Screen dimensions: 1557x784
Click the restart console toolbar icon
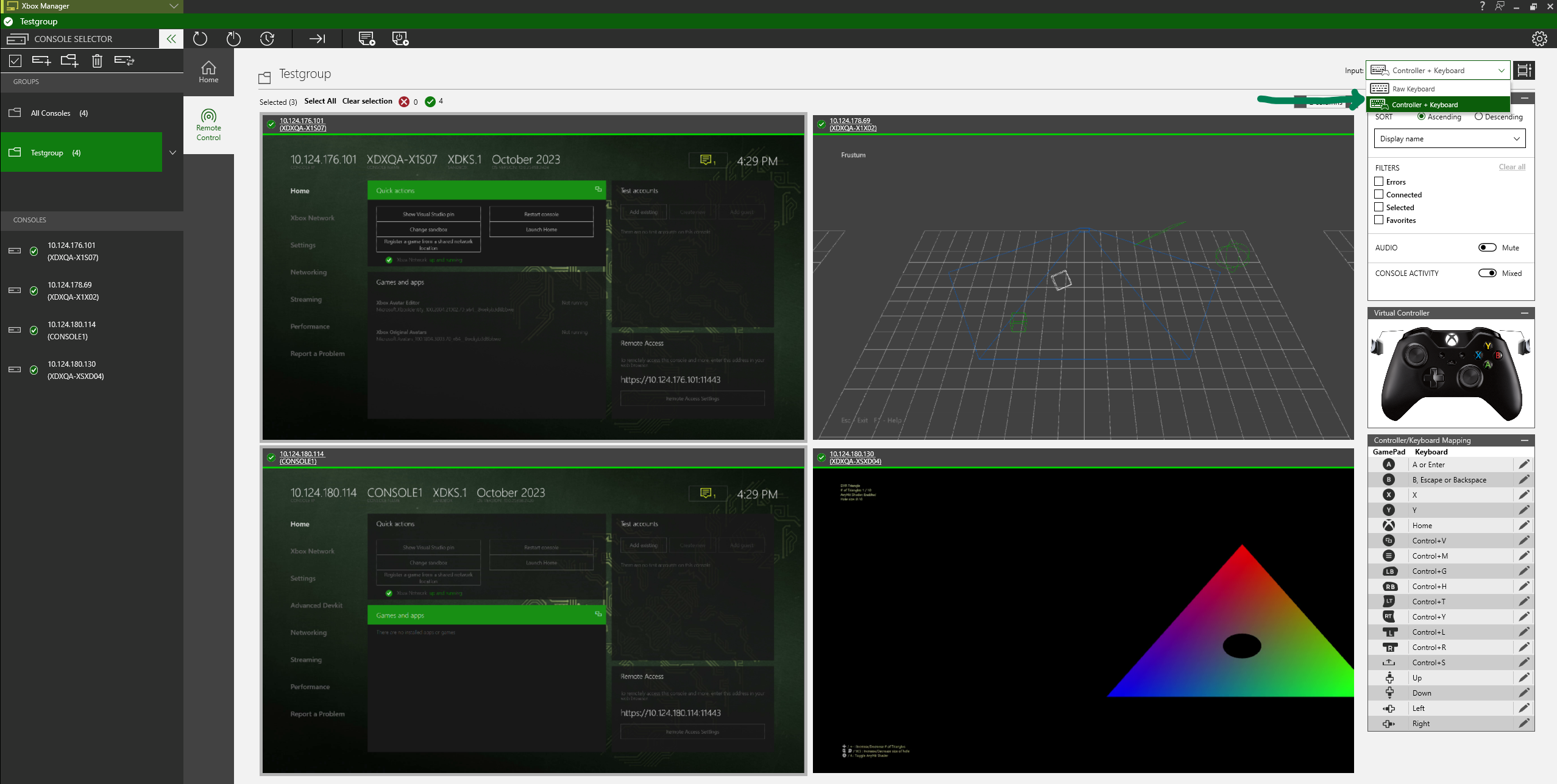click(200, 39)
